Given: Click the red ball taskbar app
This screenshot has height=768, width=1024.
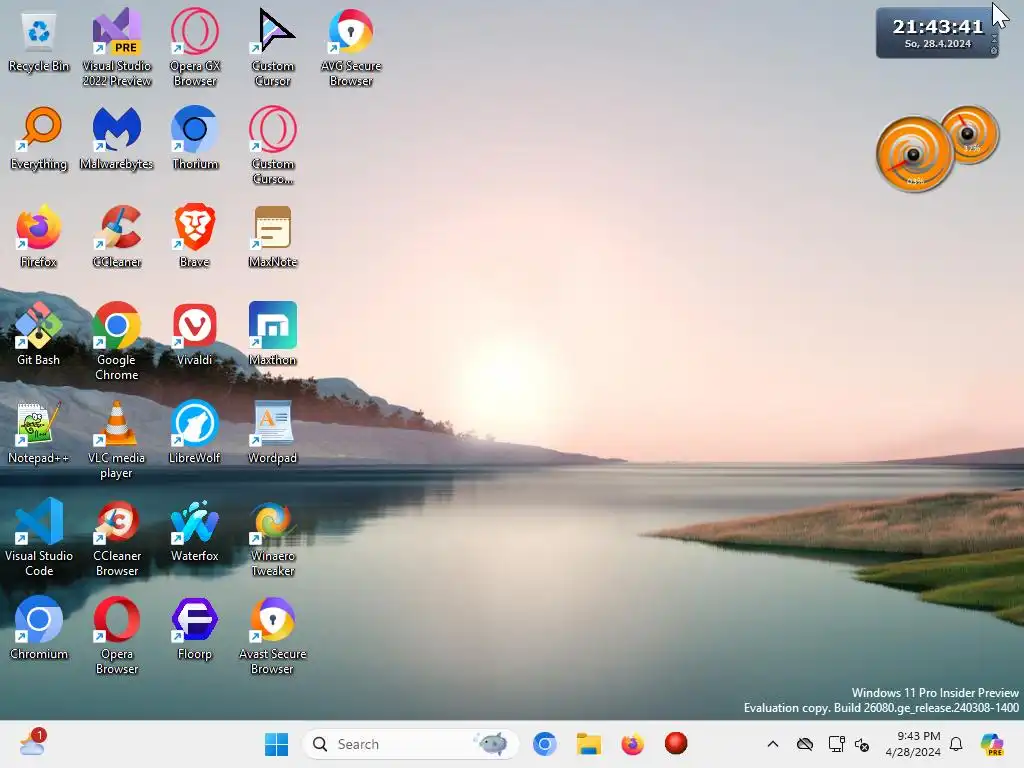Looking at the screenshot, I should pos(676,743).
